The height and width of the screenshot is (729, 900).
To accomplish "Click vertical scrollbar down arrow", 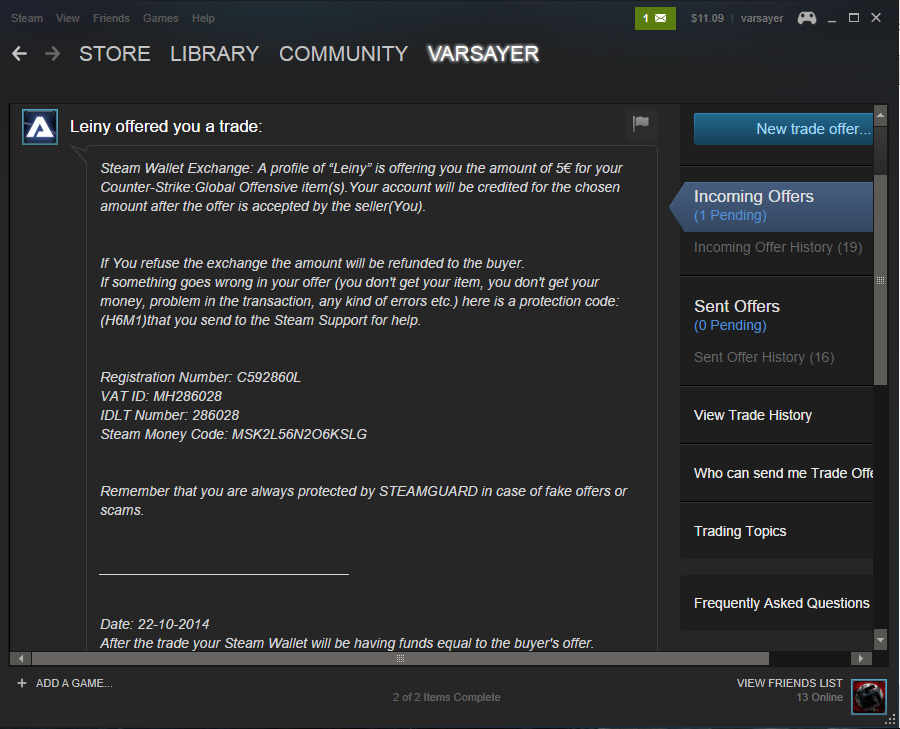I will 880,639.
